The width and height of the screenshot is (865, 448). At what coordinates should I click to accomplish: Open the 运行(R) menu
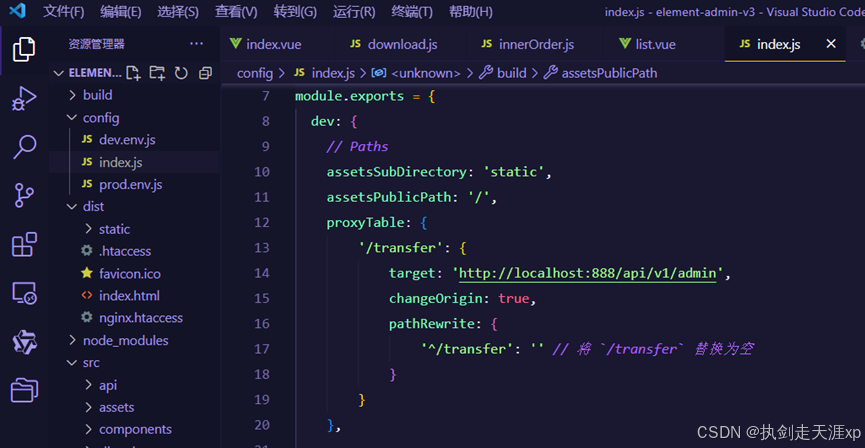coord(354,12)
